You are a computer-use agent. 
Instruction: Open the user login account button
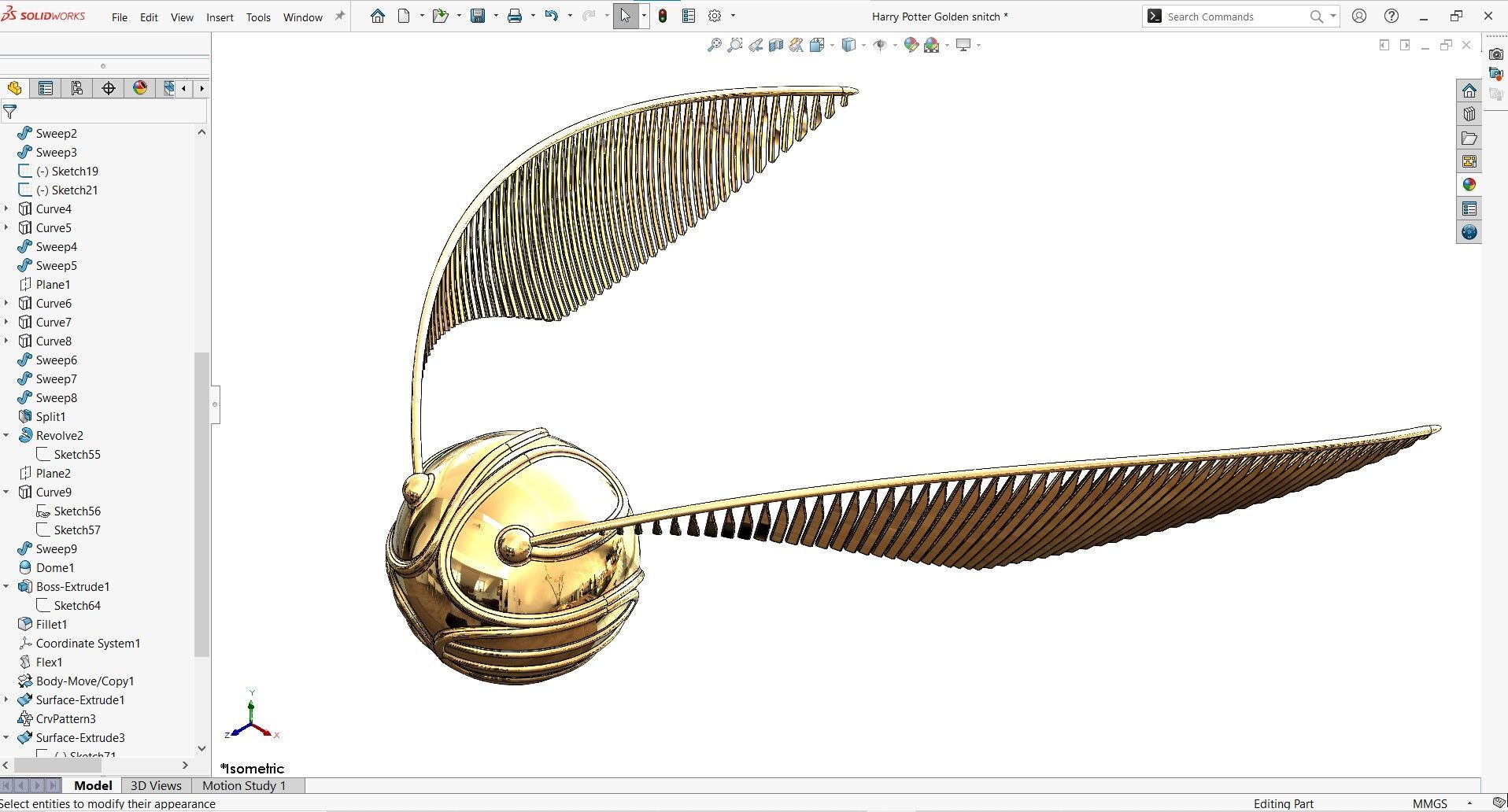[x=1359, y=16]
